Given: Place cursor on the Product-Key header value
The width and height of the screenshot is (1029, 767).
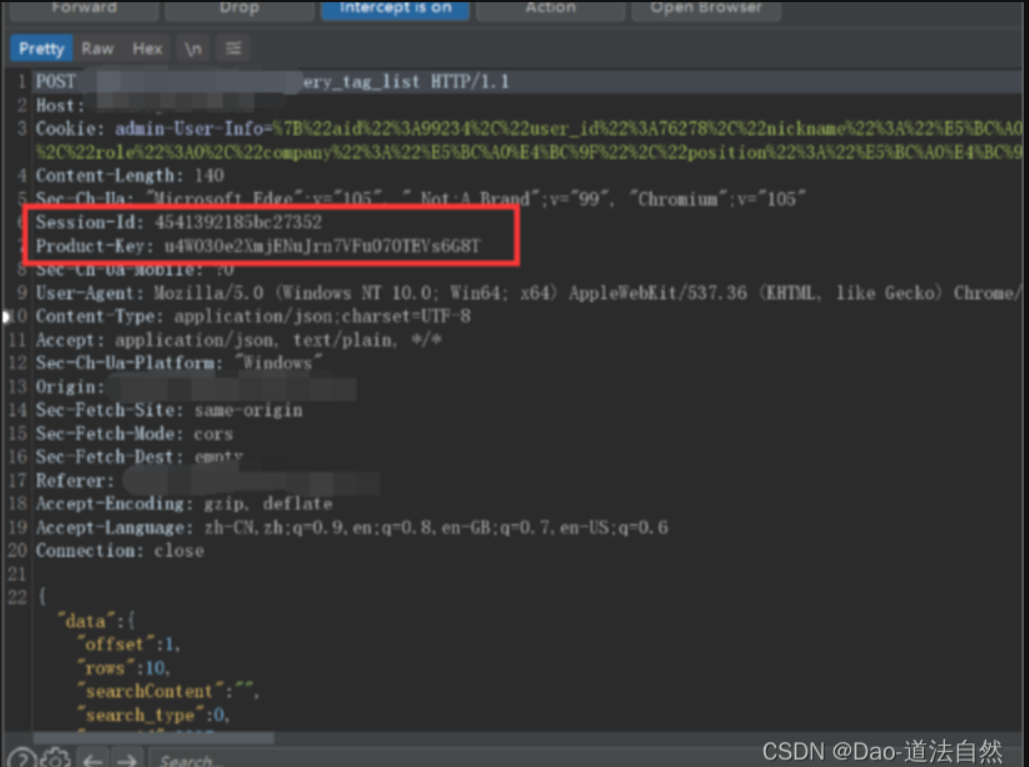Looking at the screenshot, I should (x=322, y=246).
